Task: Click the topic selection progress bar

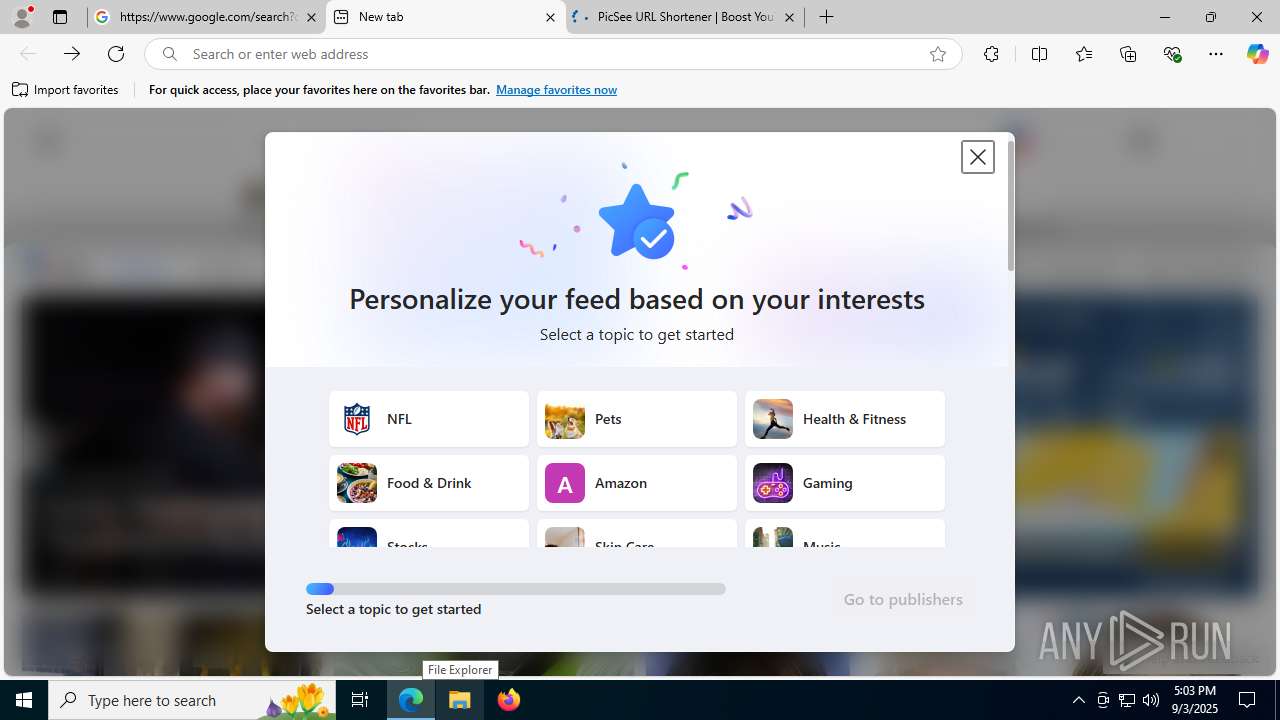Action: point(516,589)
